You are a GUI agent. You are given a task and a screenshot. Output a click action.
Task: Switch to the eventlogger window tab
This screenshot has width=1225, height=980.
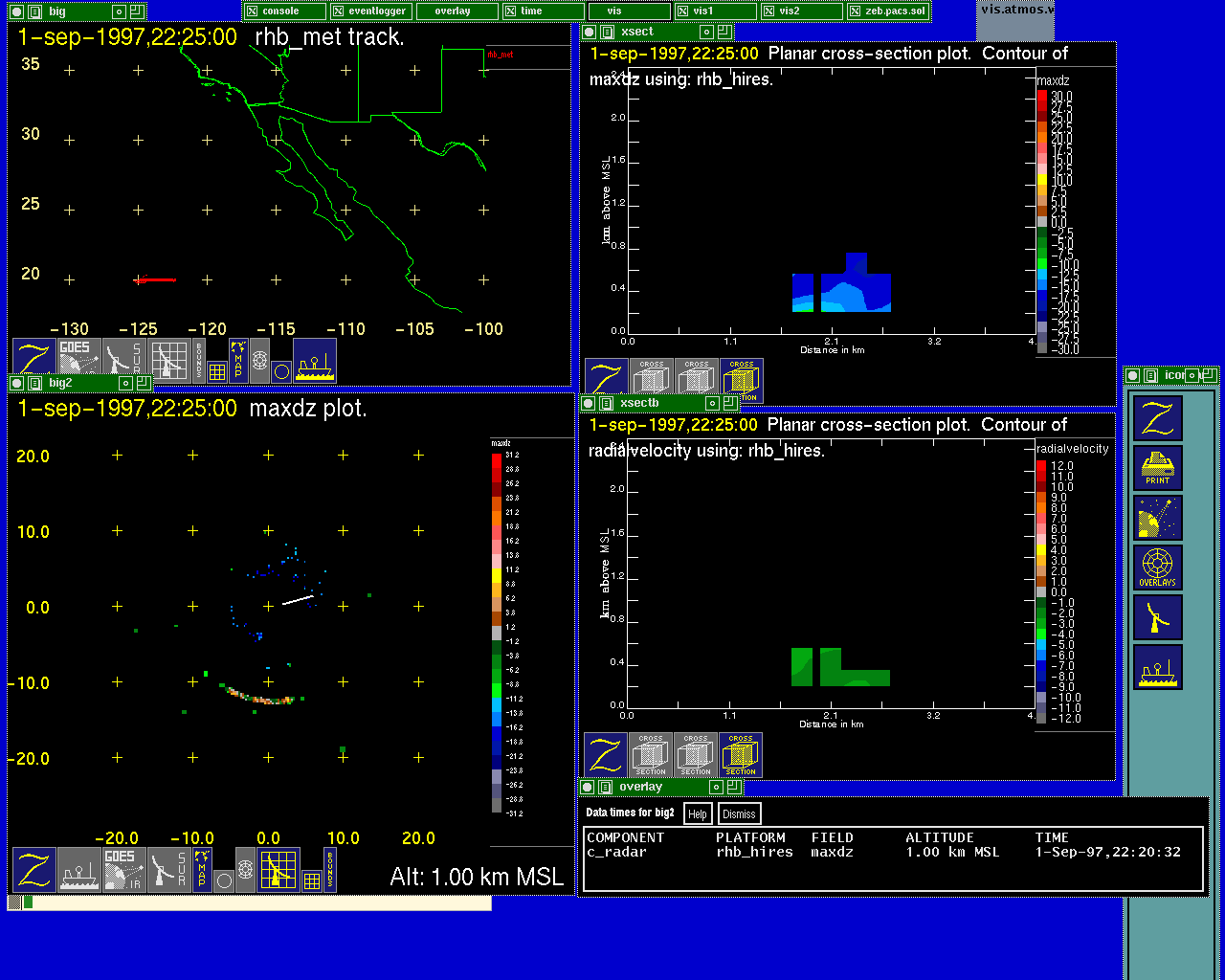[371, 11]
